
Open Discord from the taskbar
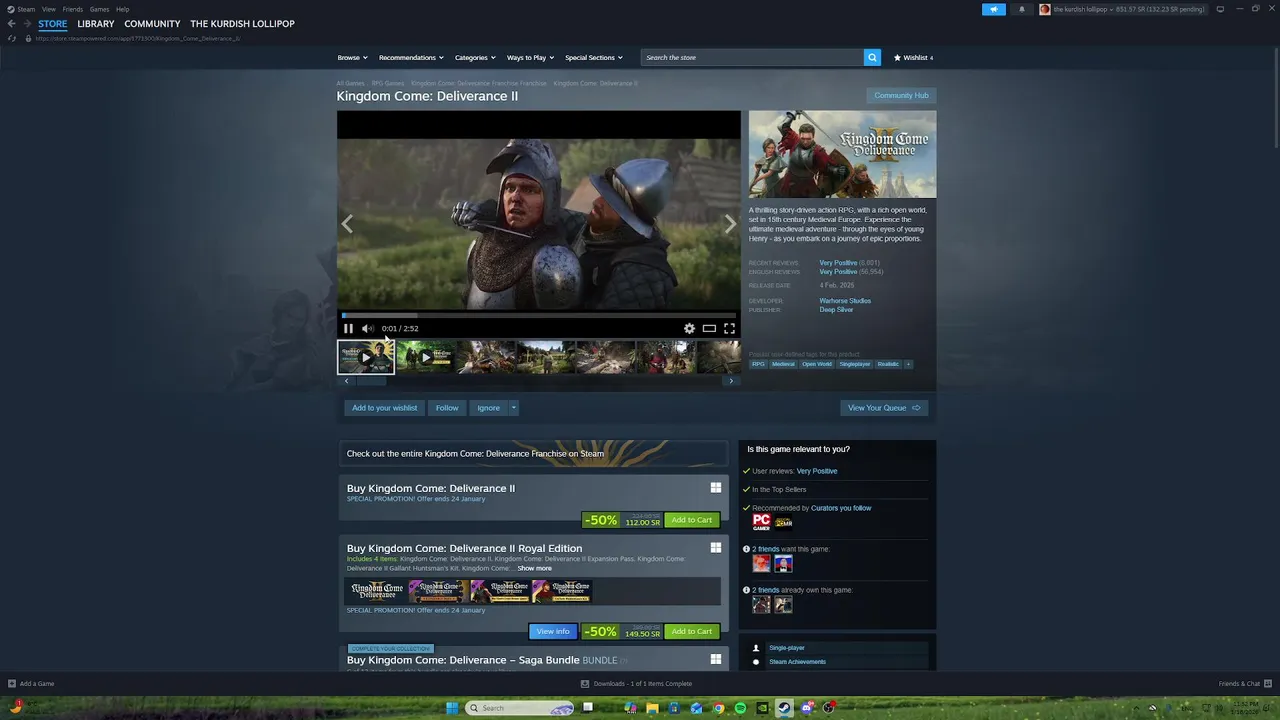tap(806, 708)
